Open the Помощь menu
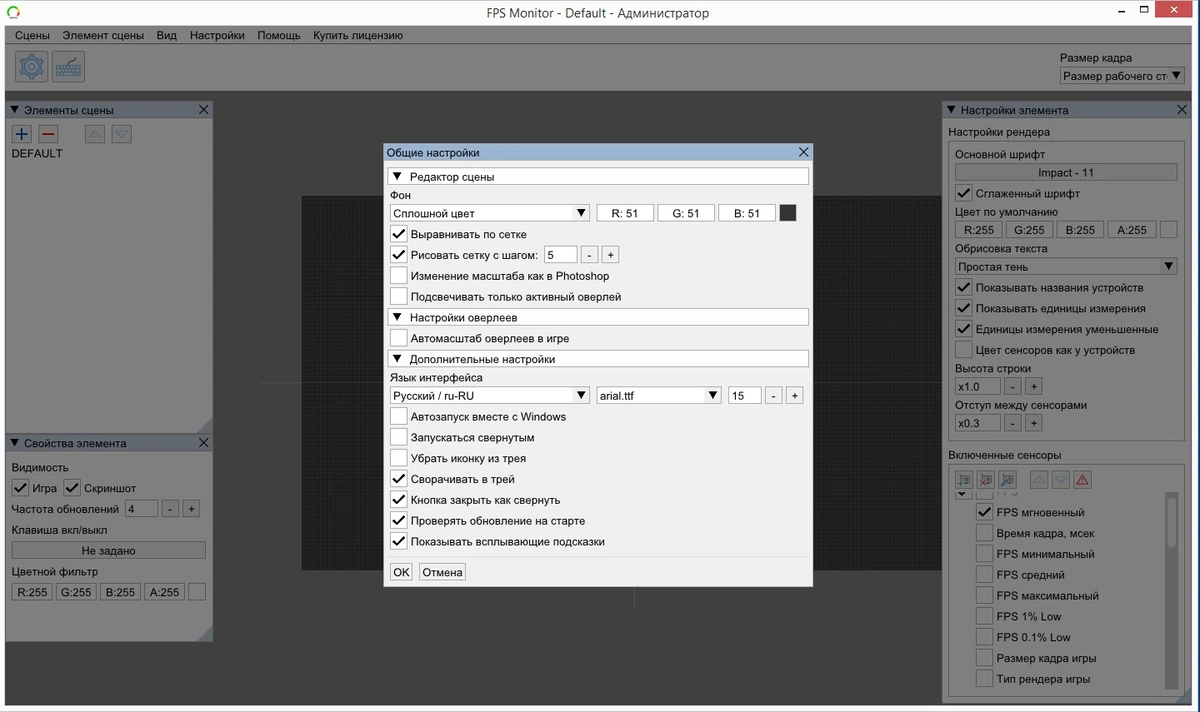Screen dimensions: 1200x712 pyautogui.click(x=279, y=35)
